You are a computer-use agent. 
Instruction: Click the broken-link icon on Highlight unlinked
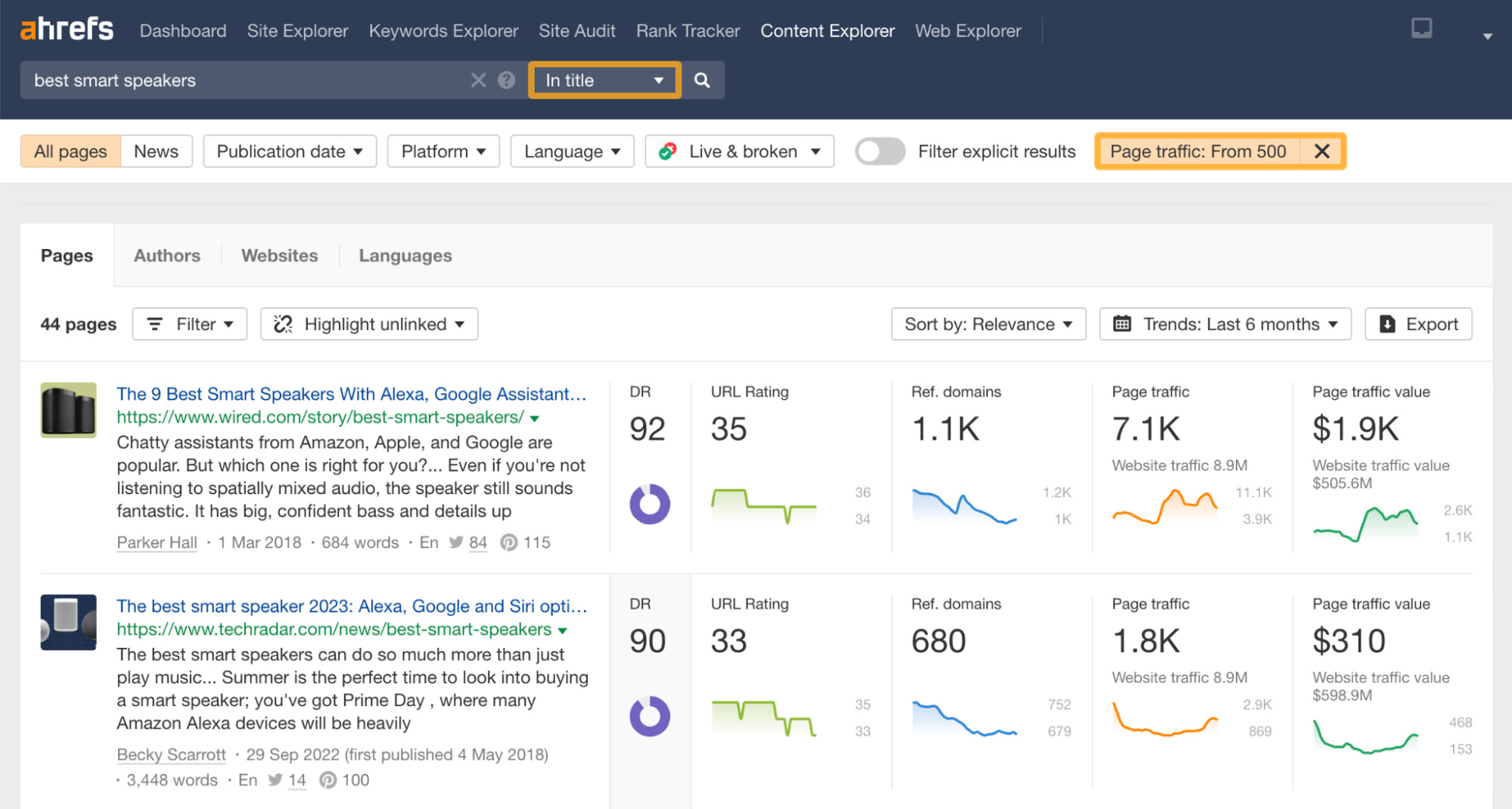point(282,324)
